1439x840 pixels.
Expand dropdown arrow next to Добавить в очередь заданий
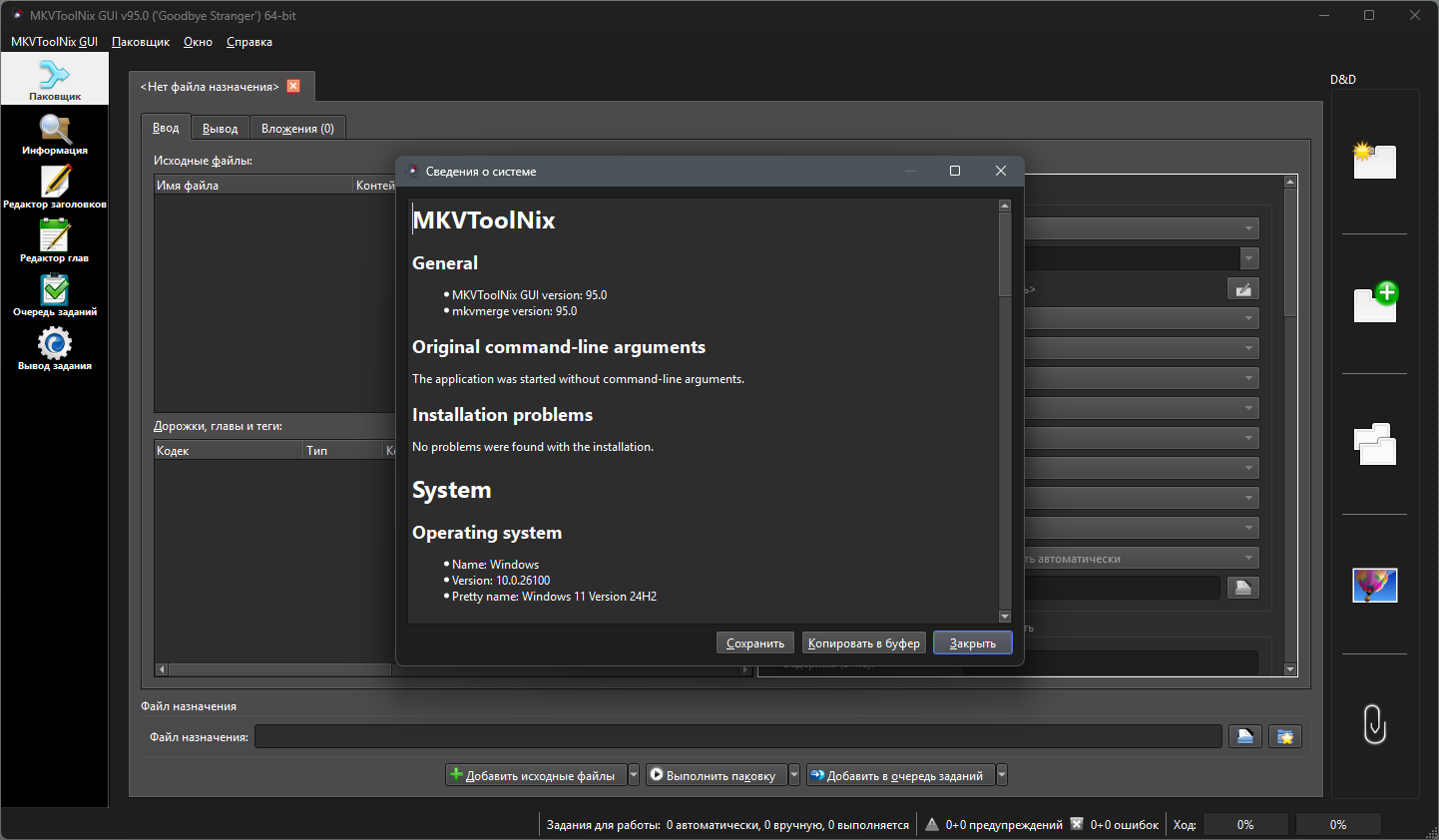1002,775
